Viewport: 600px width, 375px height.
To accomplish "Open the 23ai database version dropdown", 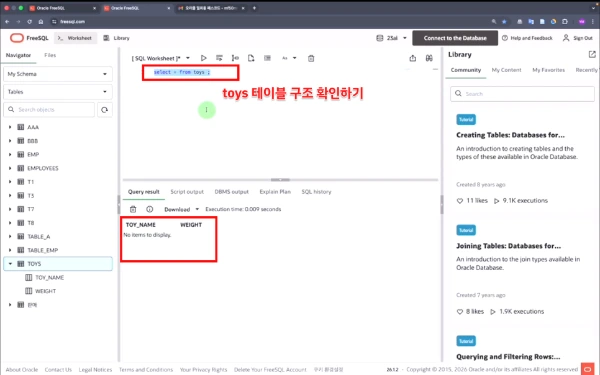I will 392,38.
